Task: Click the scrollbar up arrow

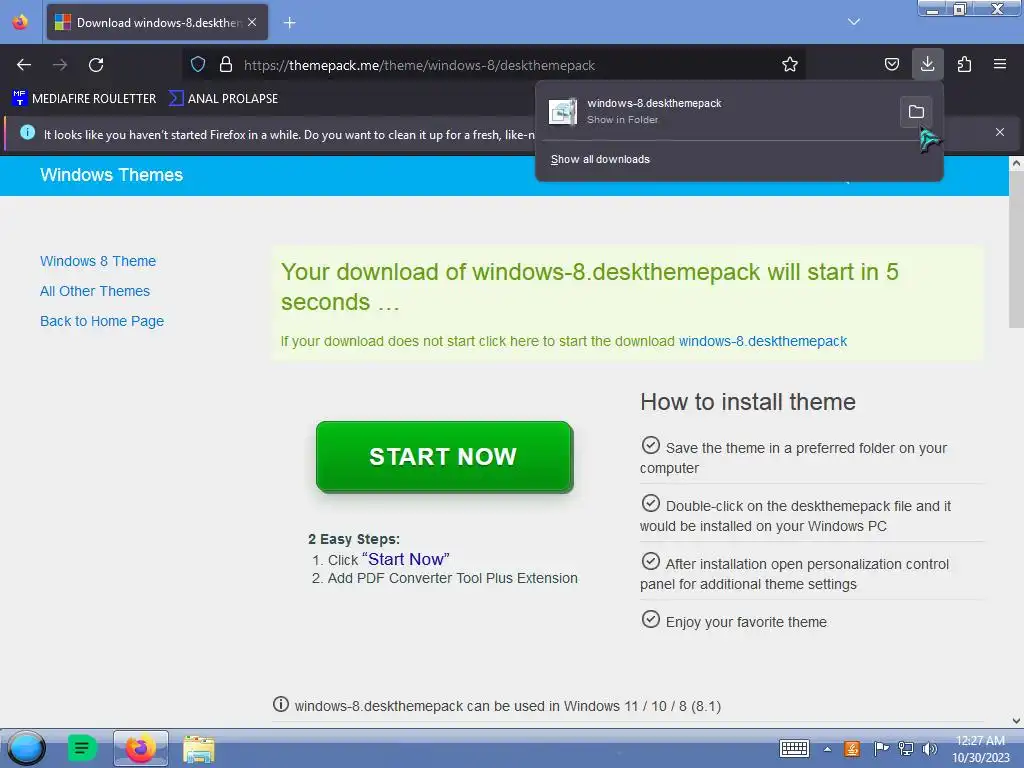Action: pyautogui.click(x=1016, y=164)
